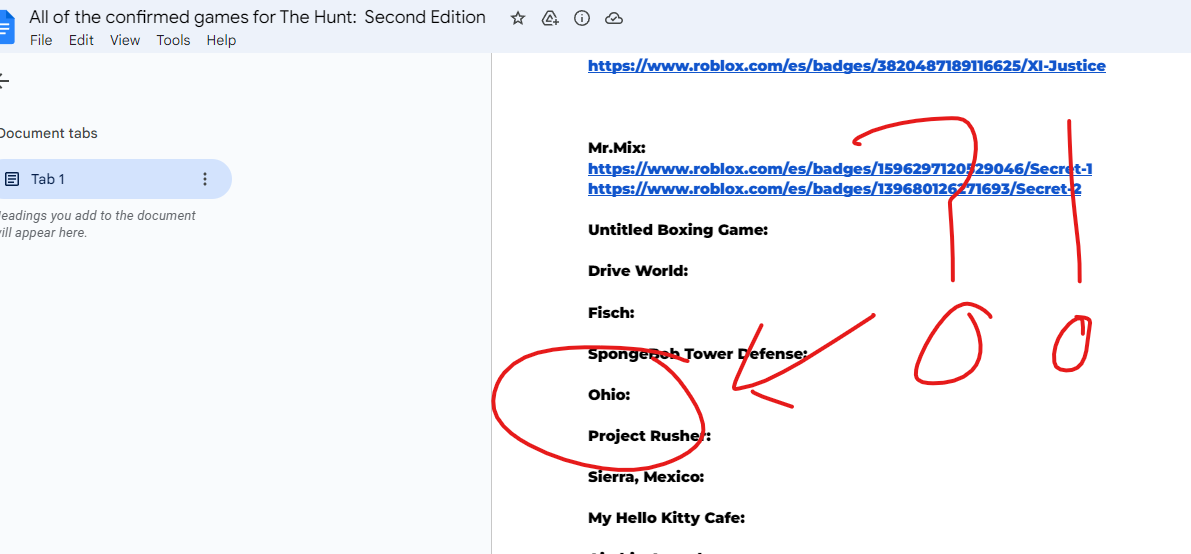Viewport: 1191px width, 554px height.
Task: Click the Sierra, Mexico: line
Action: point(646,477)
